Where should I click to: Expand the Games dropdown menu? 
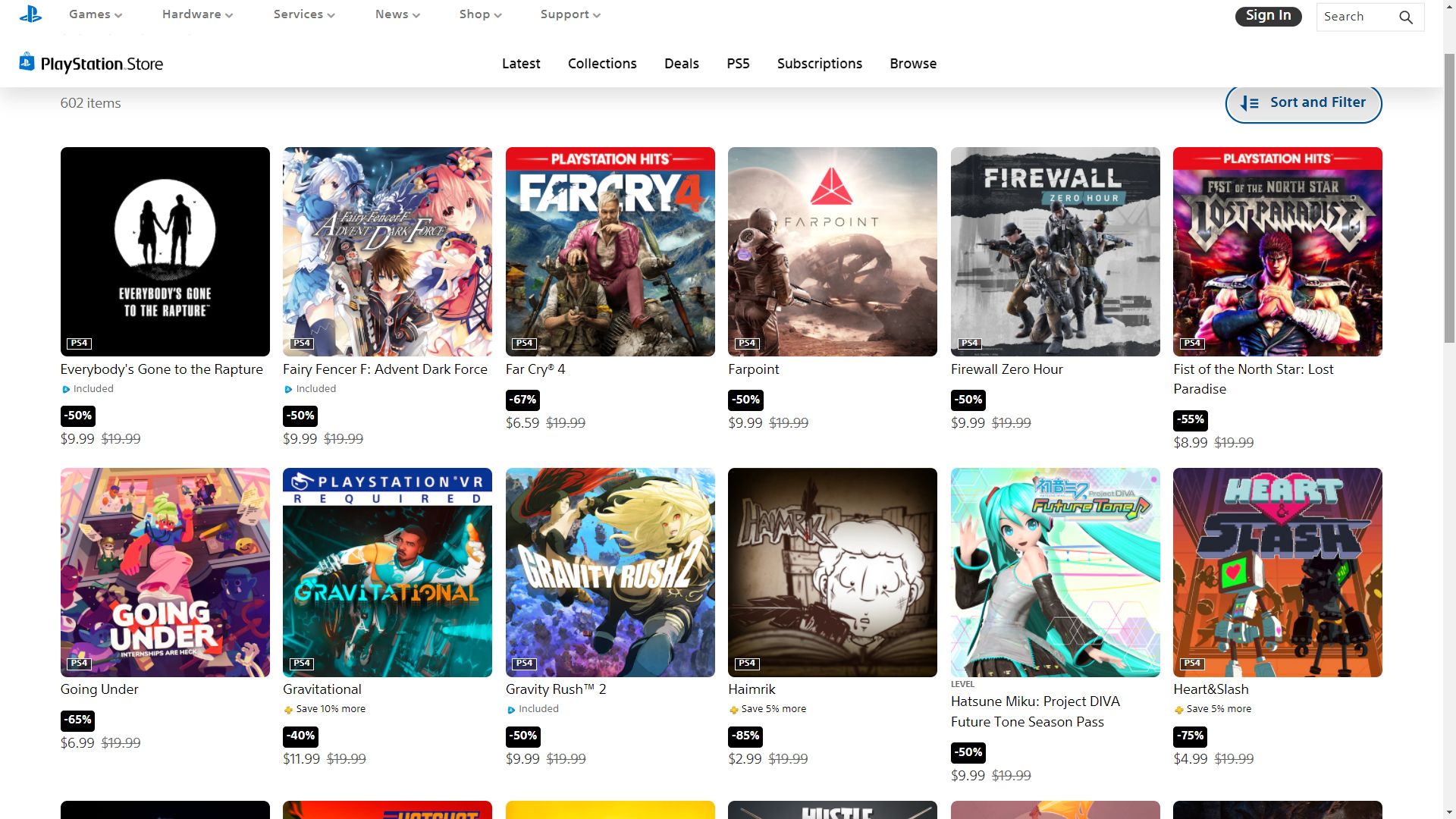(x=96, y=14)
